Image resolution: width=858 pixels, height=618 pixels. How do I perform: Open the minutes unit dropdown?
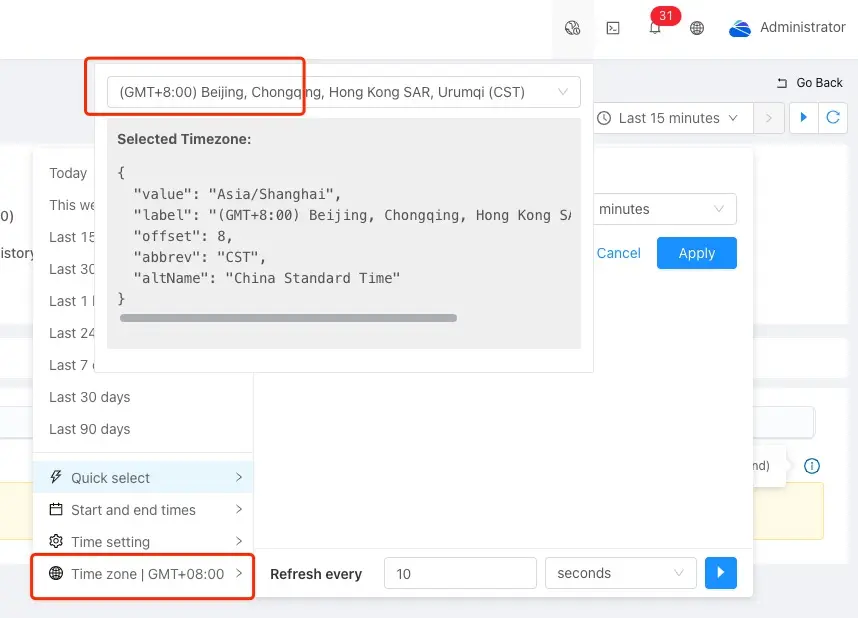665,209
